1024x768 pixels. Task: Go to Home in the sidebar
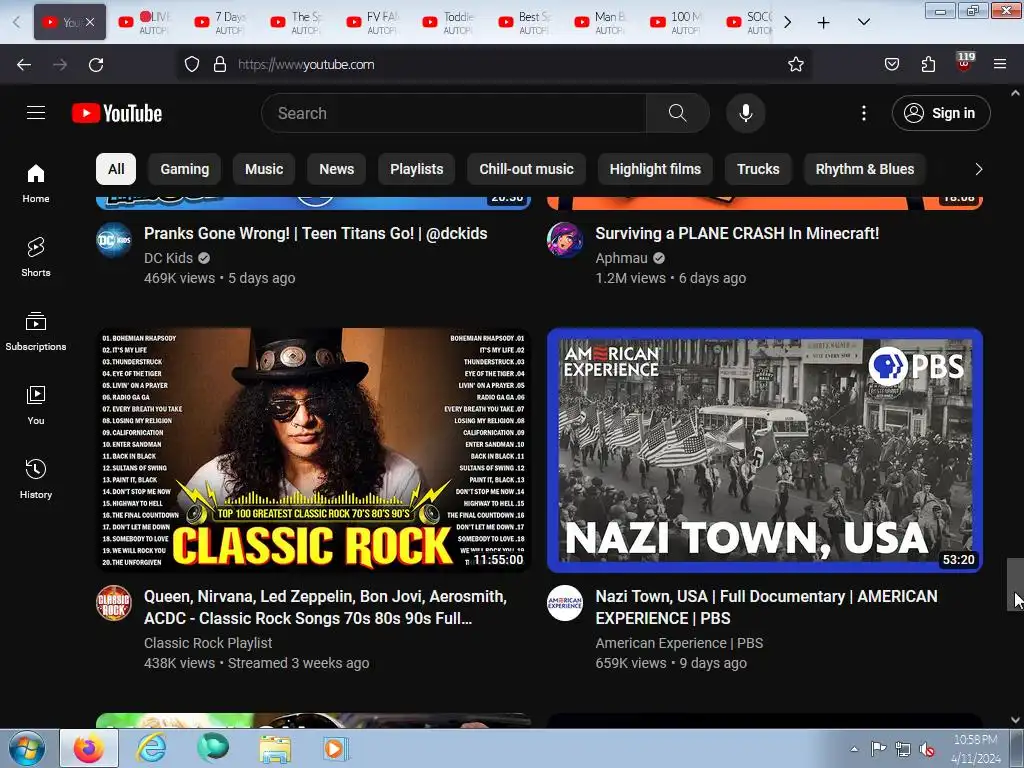pos(36,183)
